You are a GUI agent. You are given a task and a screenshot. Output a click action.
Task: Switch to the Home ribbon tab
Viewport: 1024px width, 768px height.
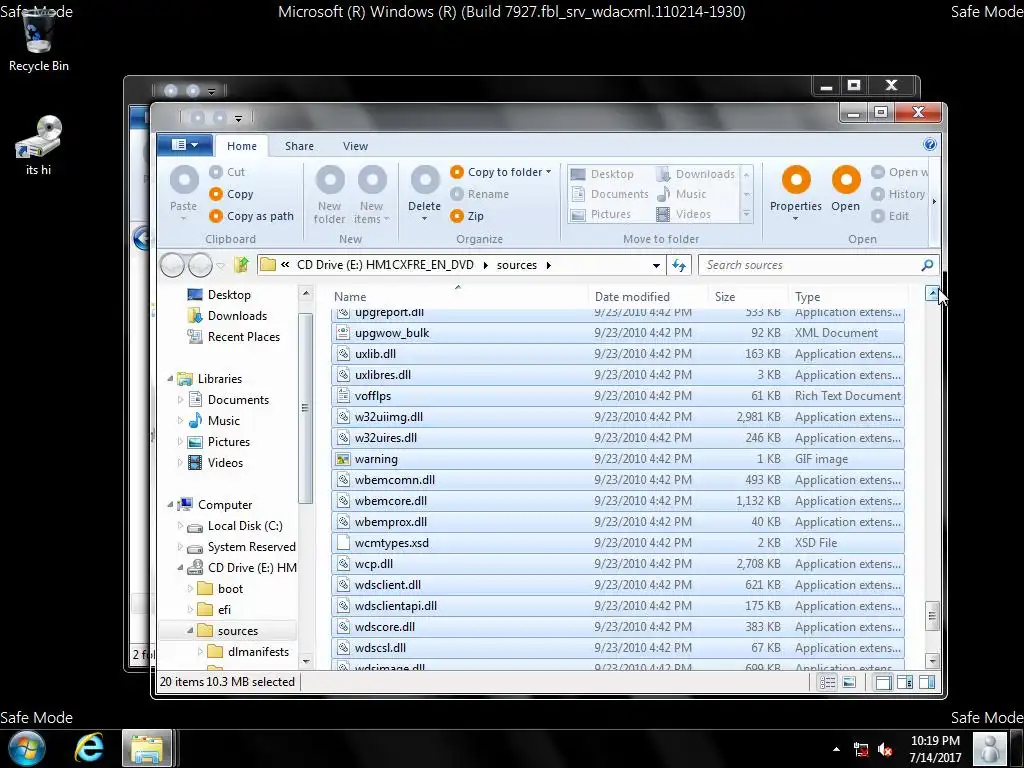[242, 146]
